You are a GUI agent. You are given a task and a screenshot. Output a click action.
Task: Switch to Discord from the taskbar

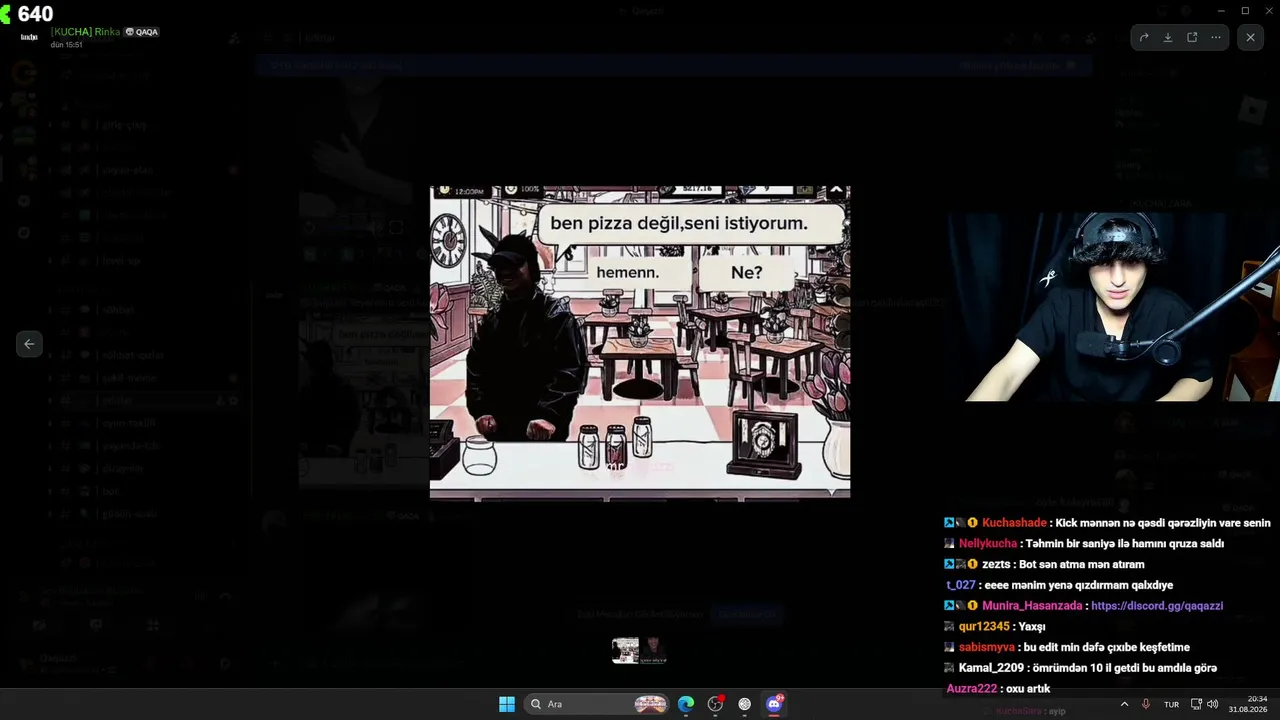point(774,704)
